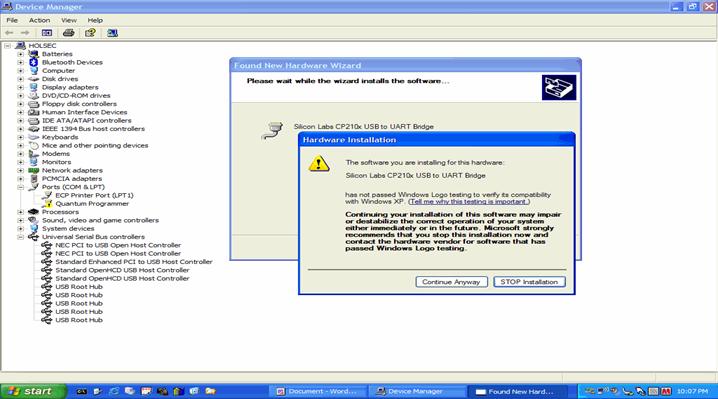Click the Hardware Installation dialog title bar
718x399 pixels.
coord(436,140)
